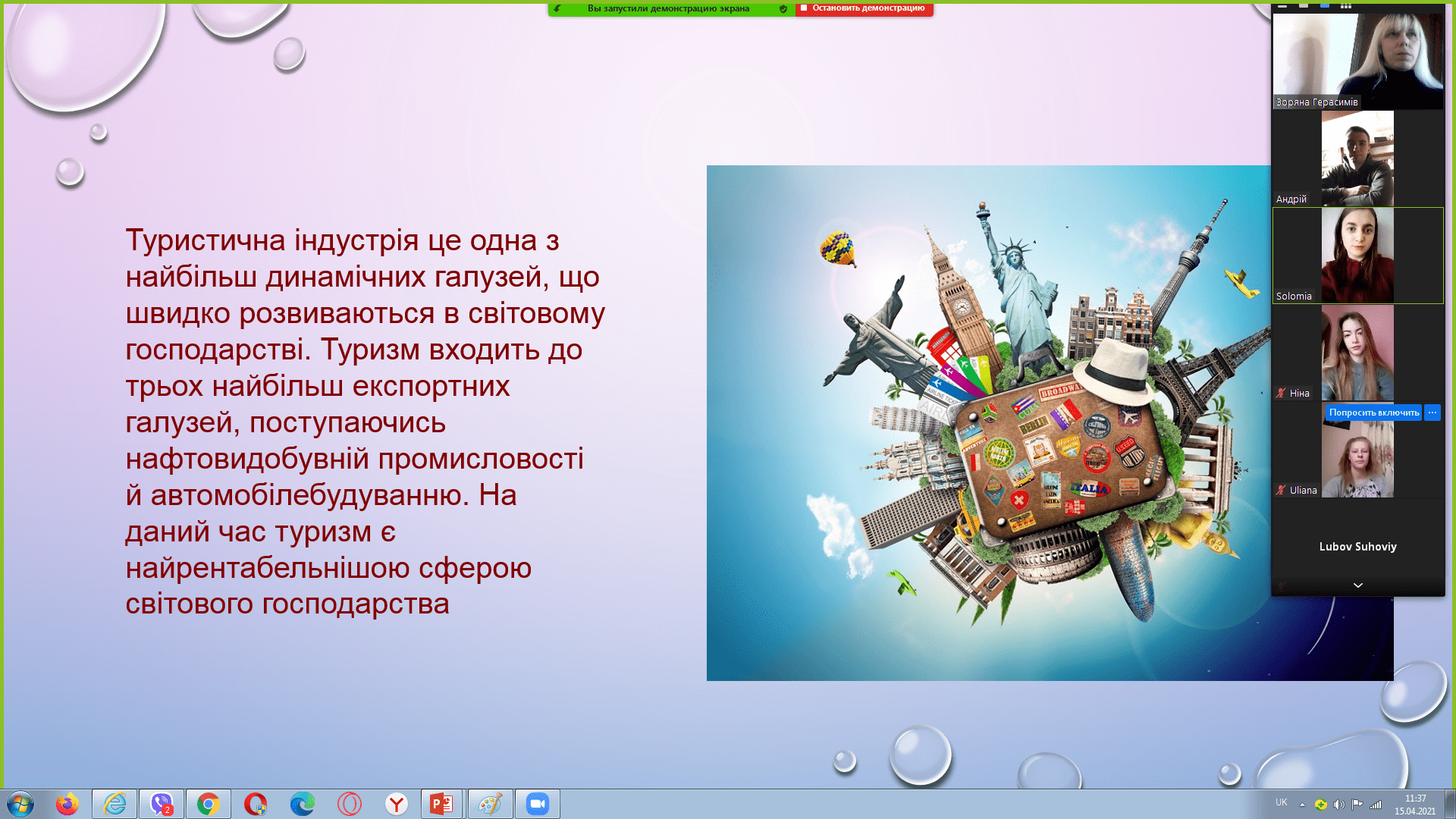1456x819 pixels.
Task: Select Solomia's video thumbnail
Action: [1358, 256]
